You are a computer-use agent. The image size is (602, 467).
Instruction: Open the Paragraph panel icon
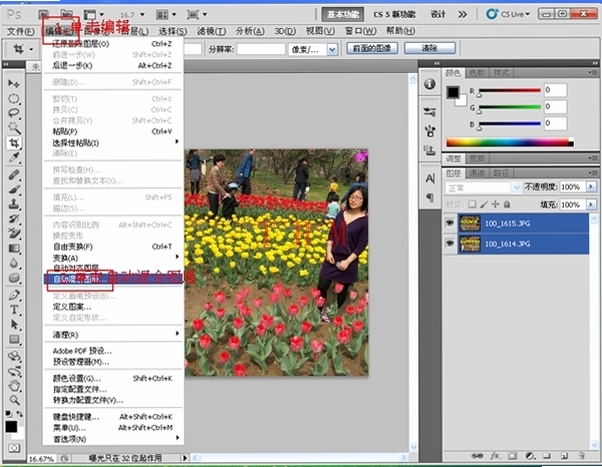[x=430, y=197]
